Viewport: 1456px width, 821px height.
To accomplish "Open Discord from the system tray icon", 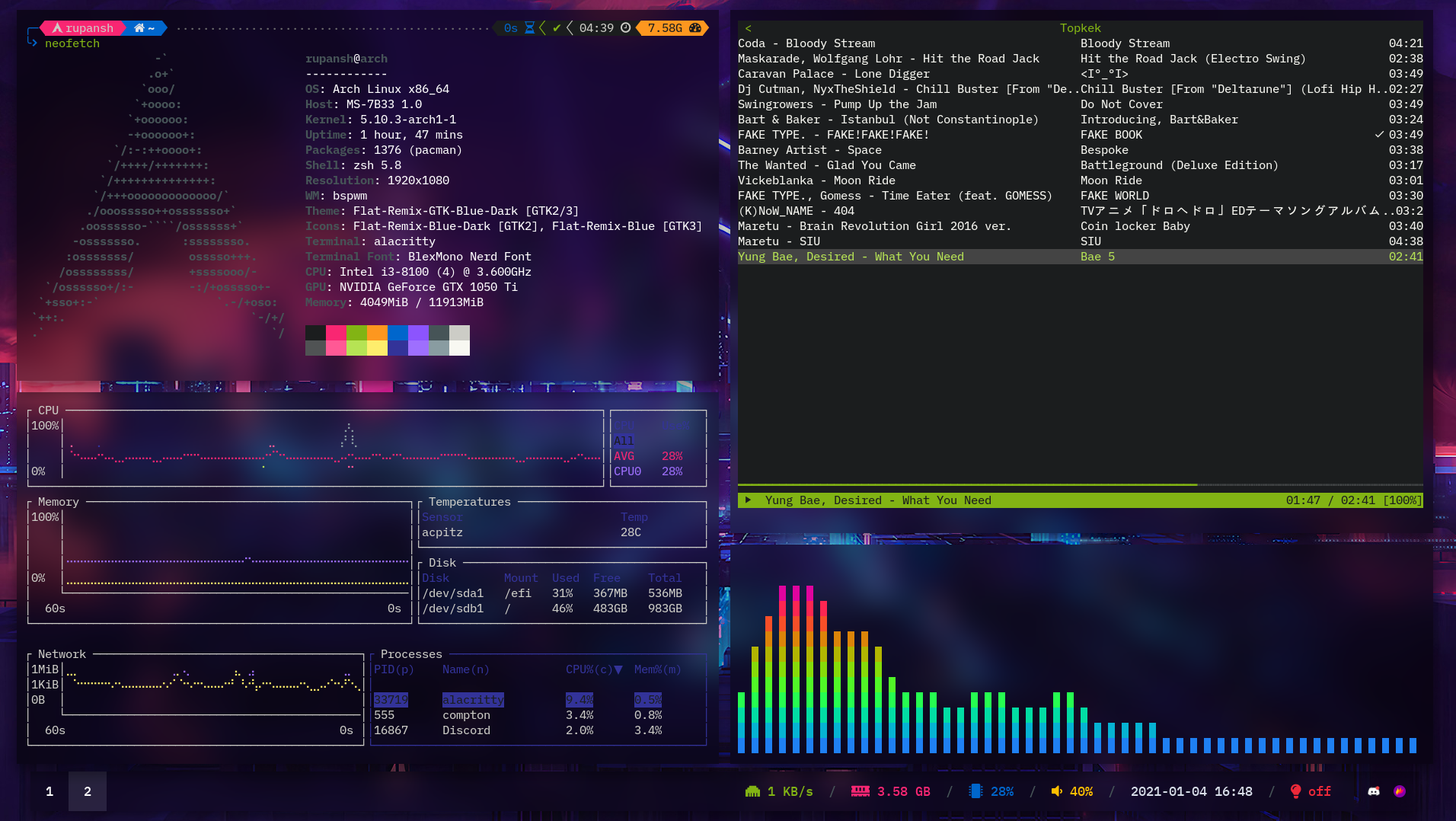I will pos(1374,791).
